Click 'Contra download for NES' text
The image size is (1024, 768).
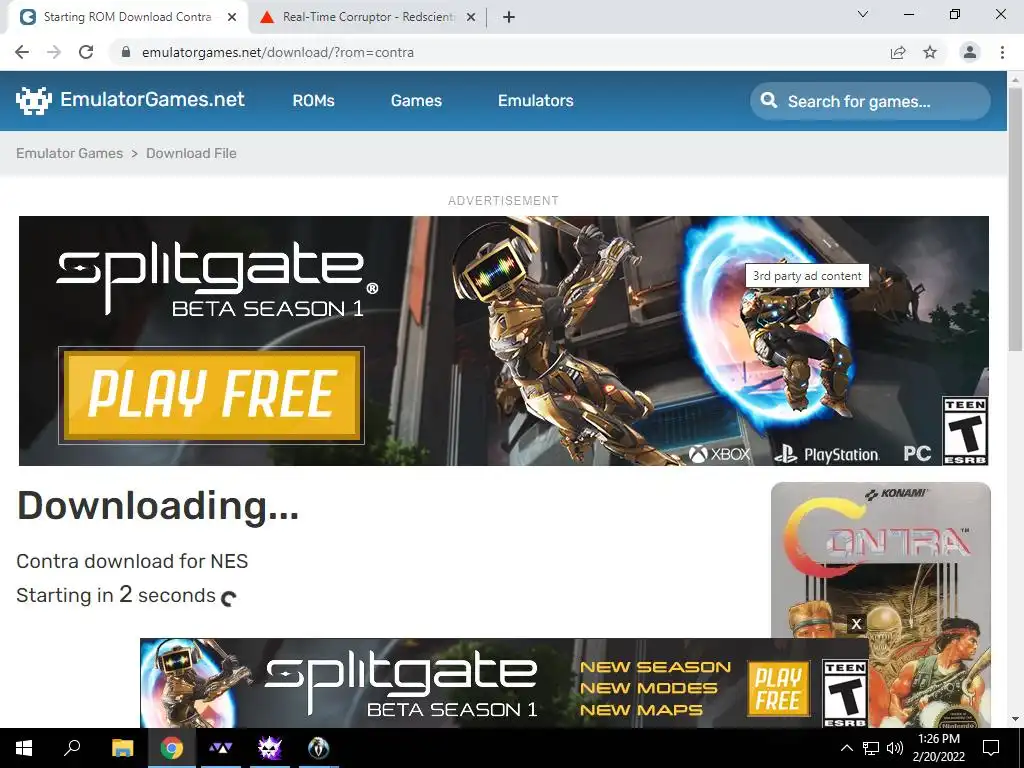[132, 561]
